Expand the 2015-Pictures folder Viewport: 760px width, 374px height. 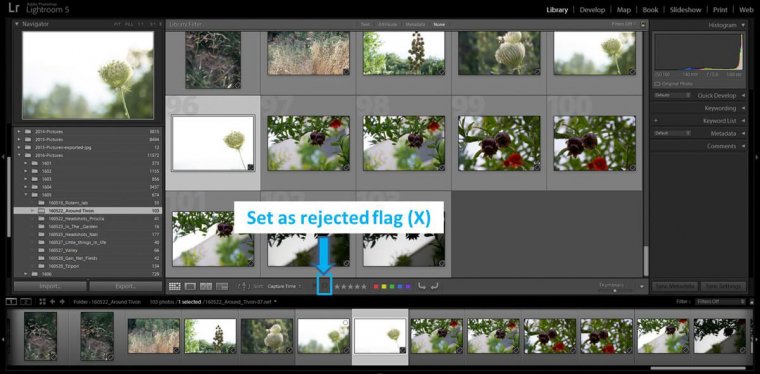(19, 139)
